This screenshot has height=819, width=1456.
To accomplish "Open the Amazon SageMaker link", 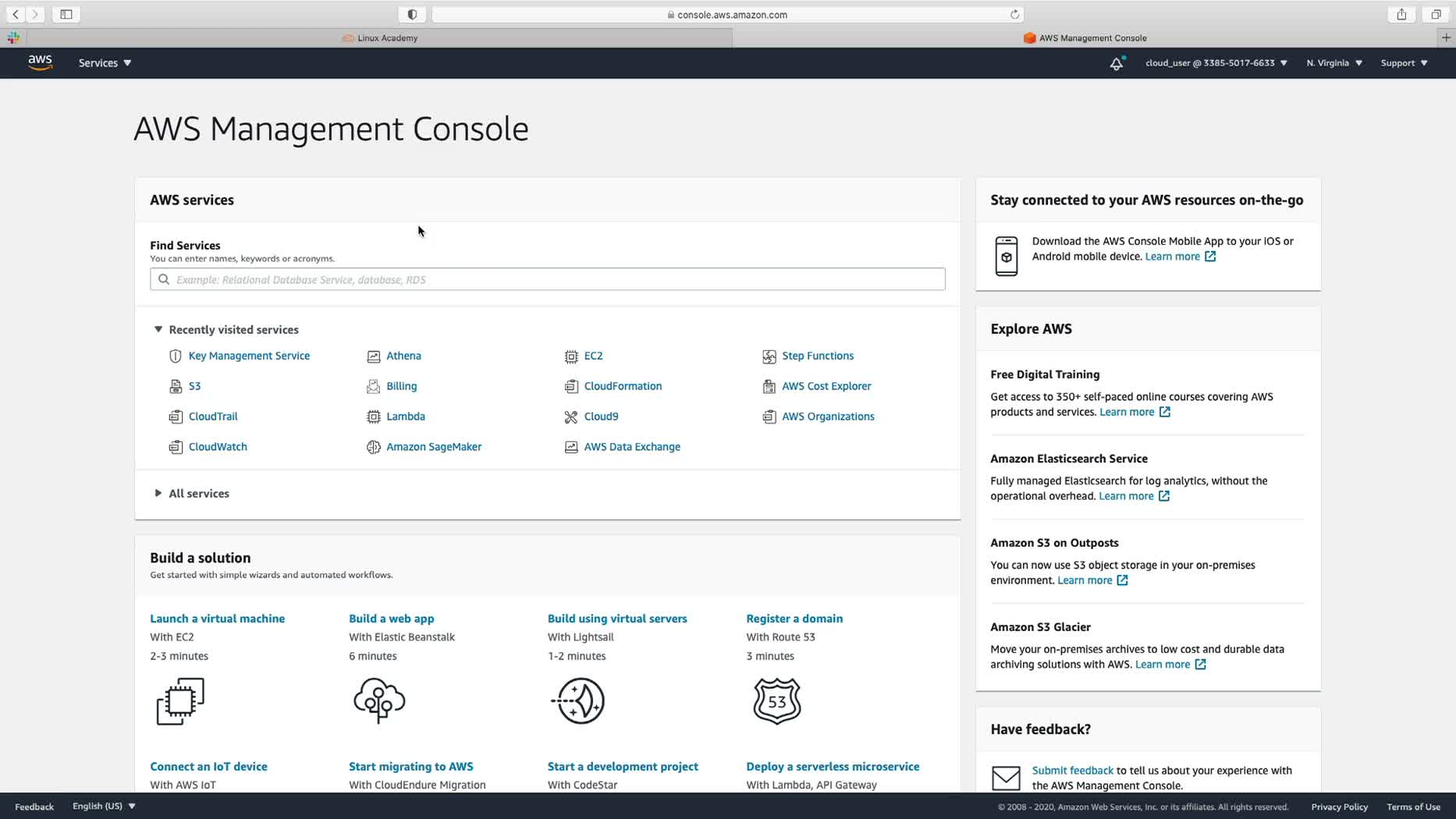I will [434, 447].
